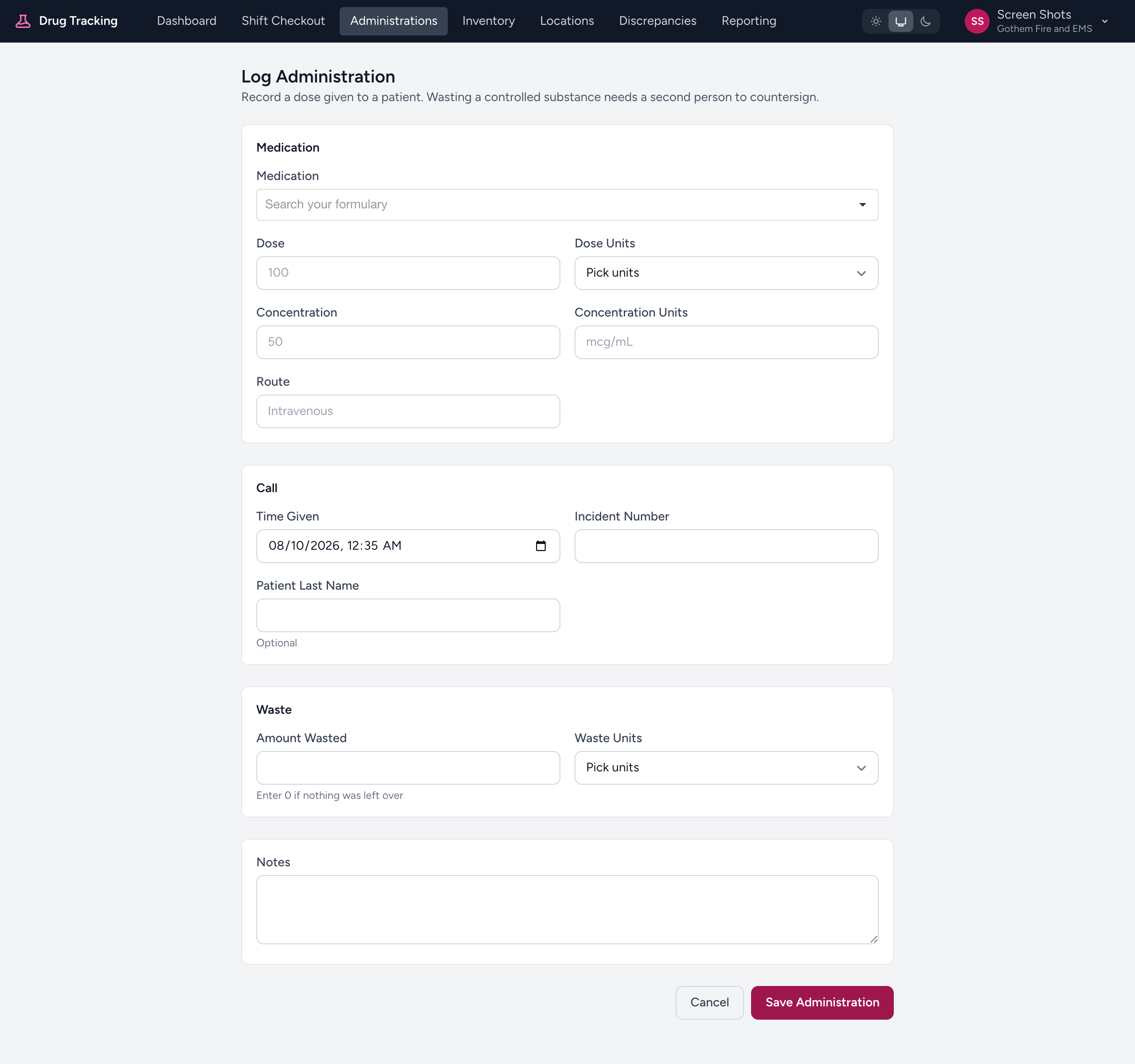Focus the Dose input field
Image resolution: width=1135 pixels, height=1064 pixels.
click(408, 273)
